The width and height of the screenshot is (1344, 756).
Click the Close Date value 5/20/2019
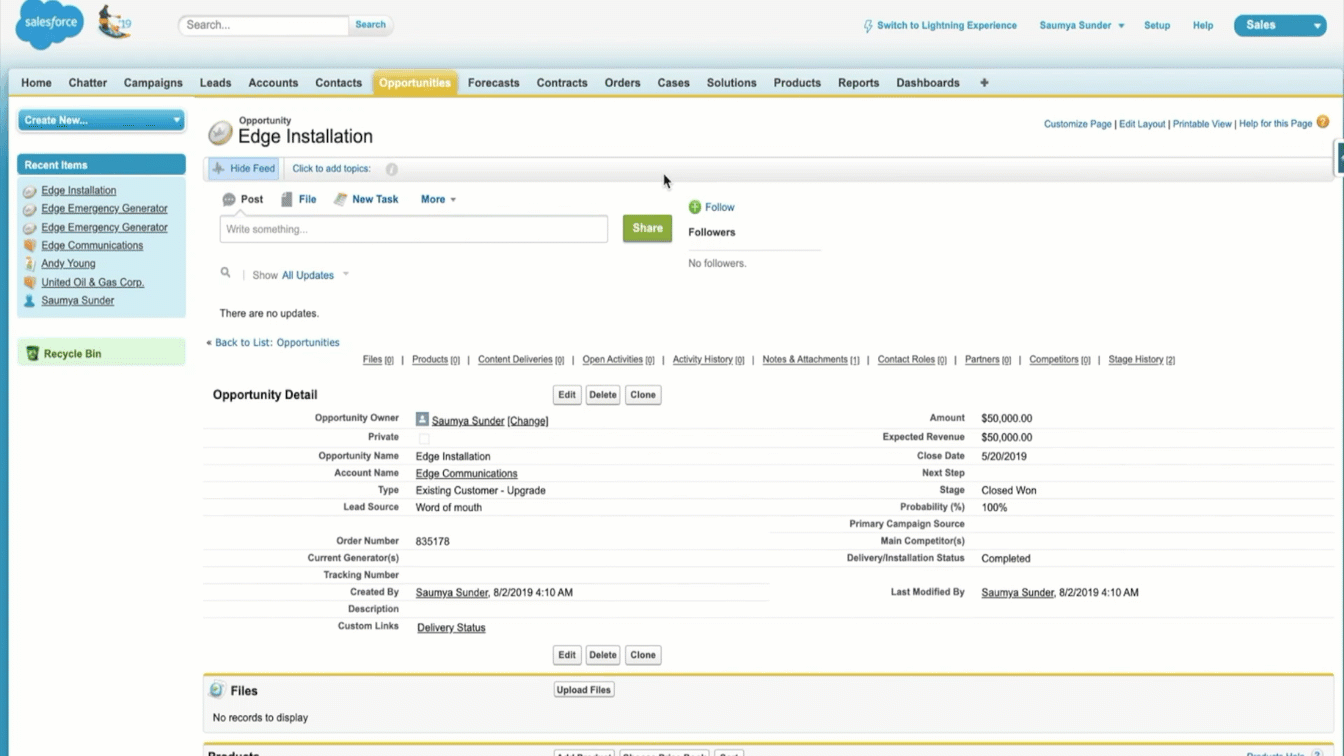pyautogui.click(x=1004, y=456)
